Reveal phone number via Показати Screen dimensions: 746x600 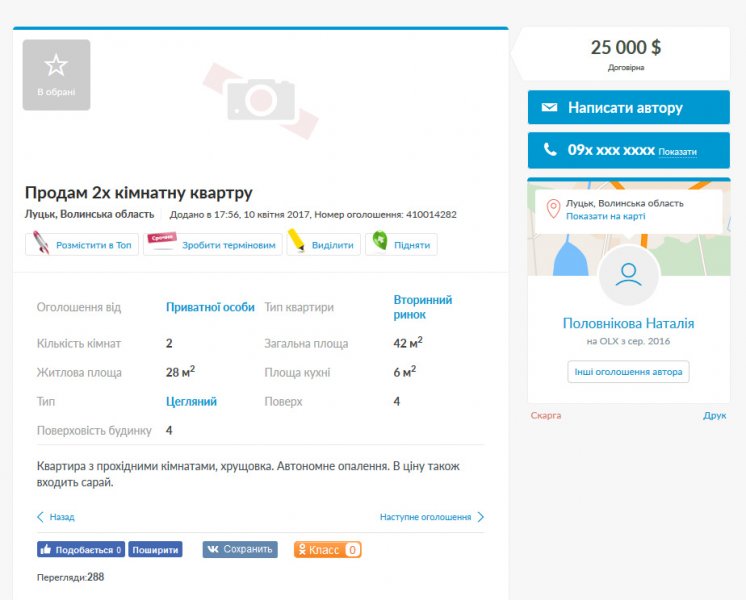(x=677, y=152)
